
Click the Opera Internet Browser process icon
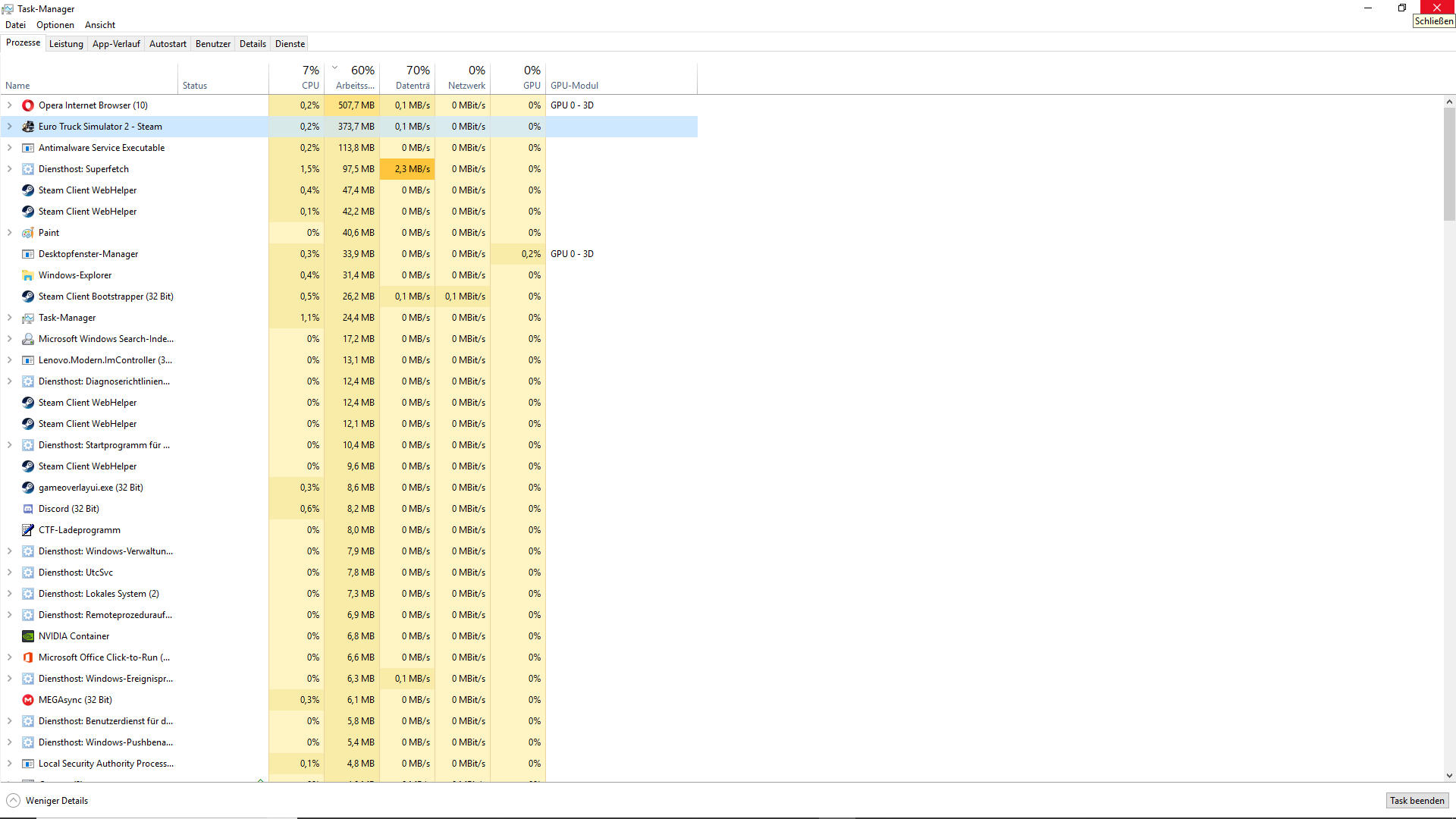(28, 105)
